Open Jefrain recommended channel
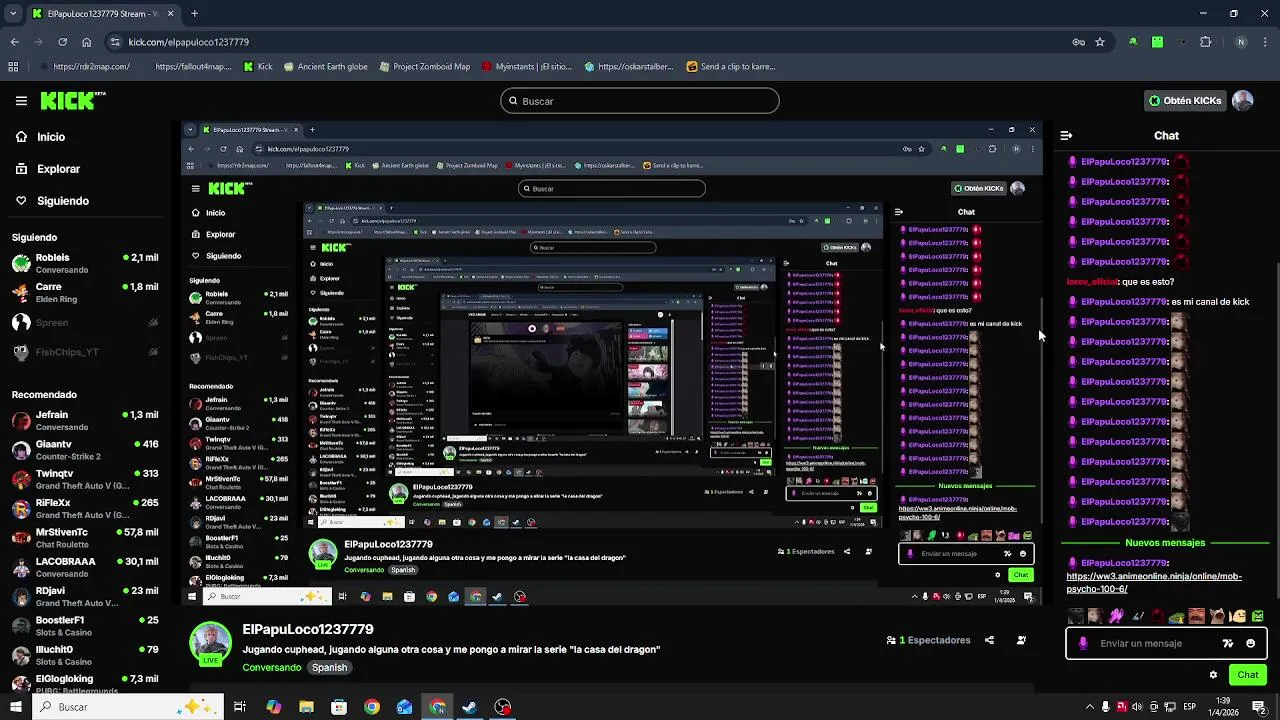 coord(85,421)
